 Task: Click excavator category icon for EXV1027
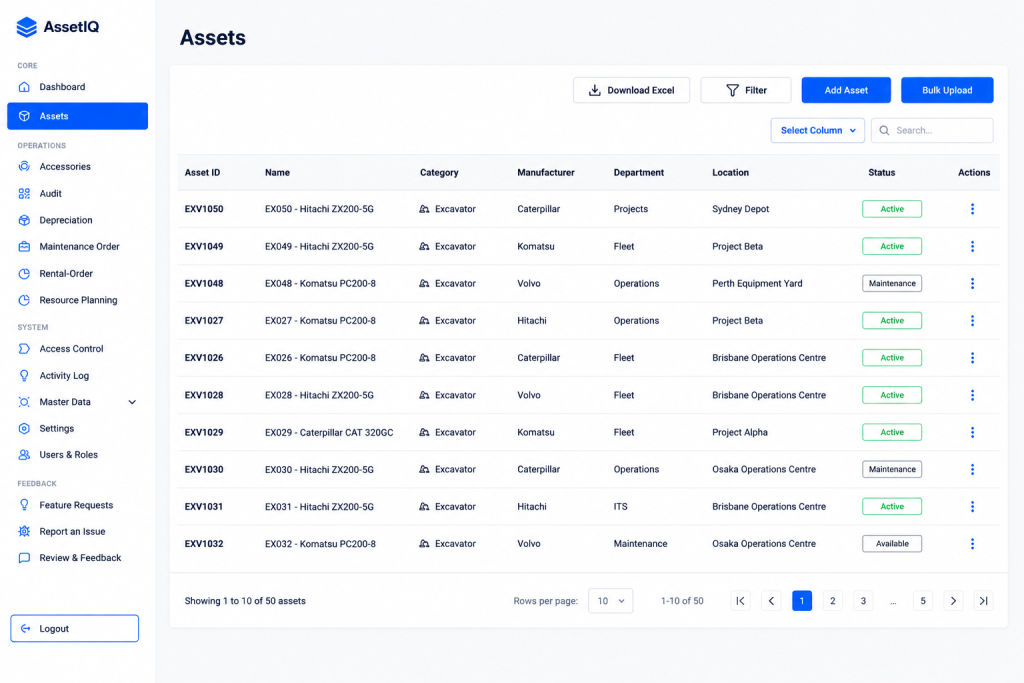click(x=424, y=321)
